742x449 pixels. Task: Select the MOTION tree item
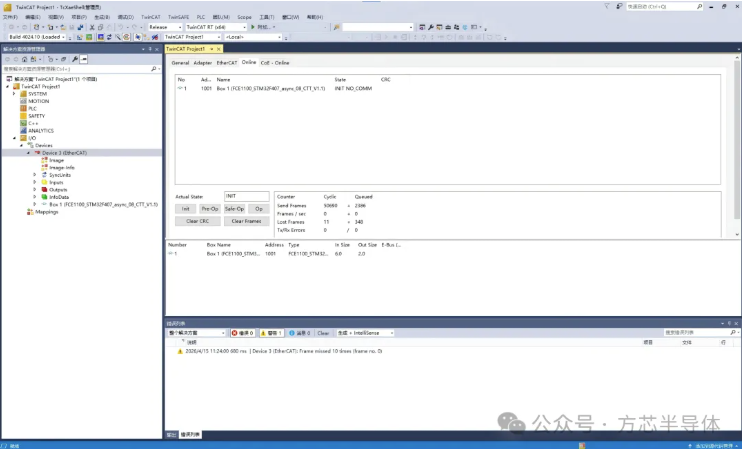tap(38, 101)
